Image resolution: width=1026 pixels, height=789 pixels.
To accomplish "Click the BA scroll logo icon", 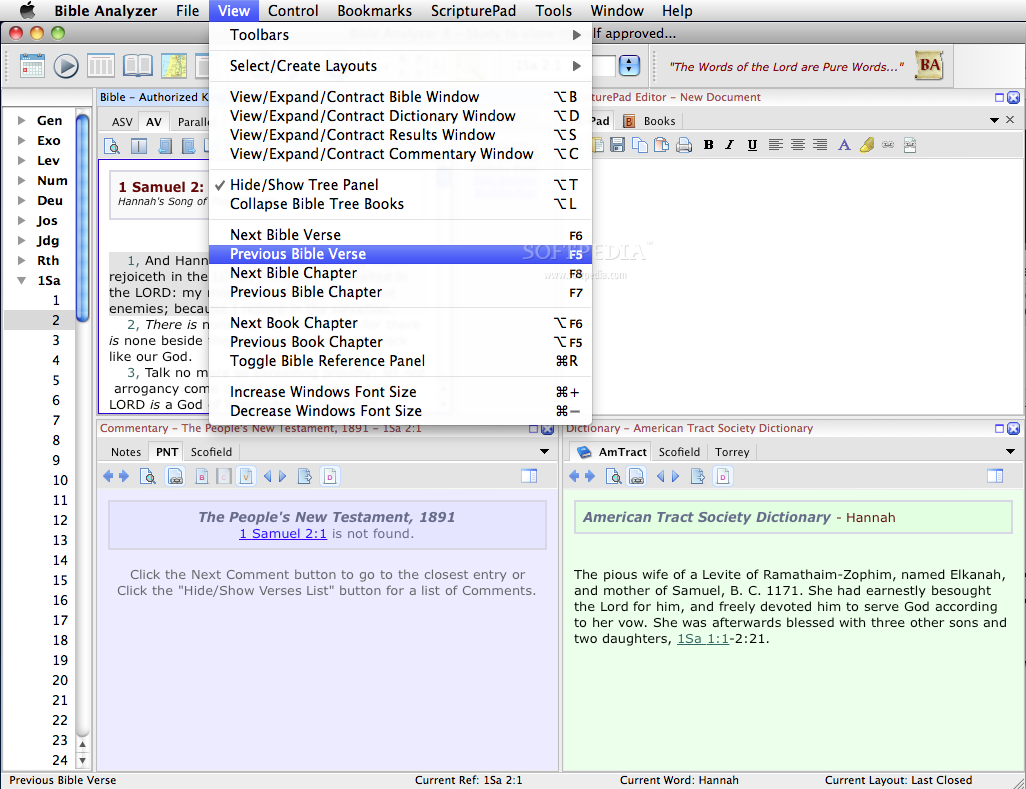I will (x=929, y=65).
